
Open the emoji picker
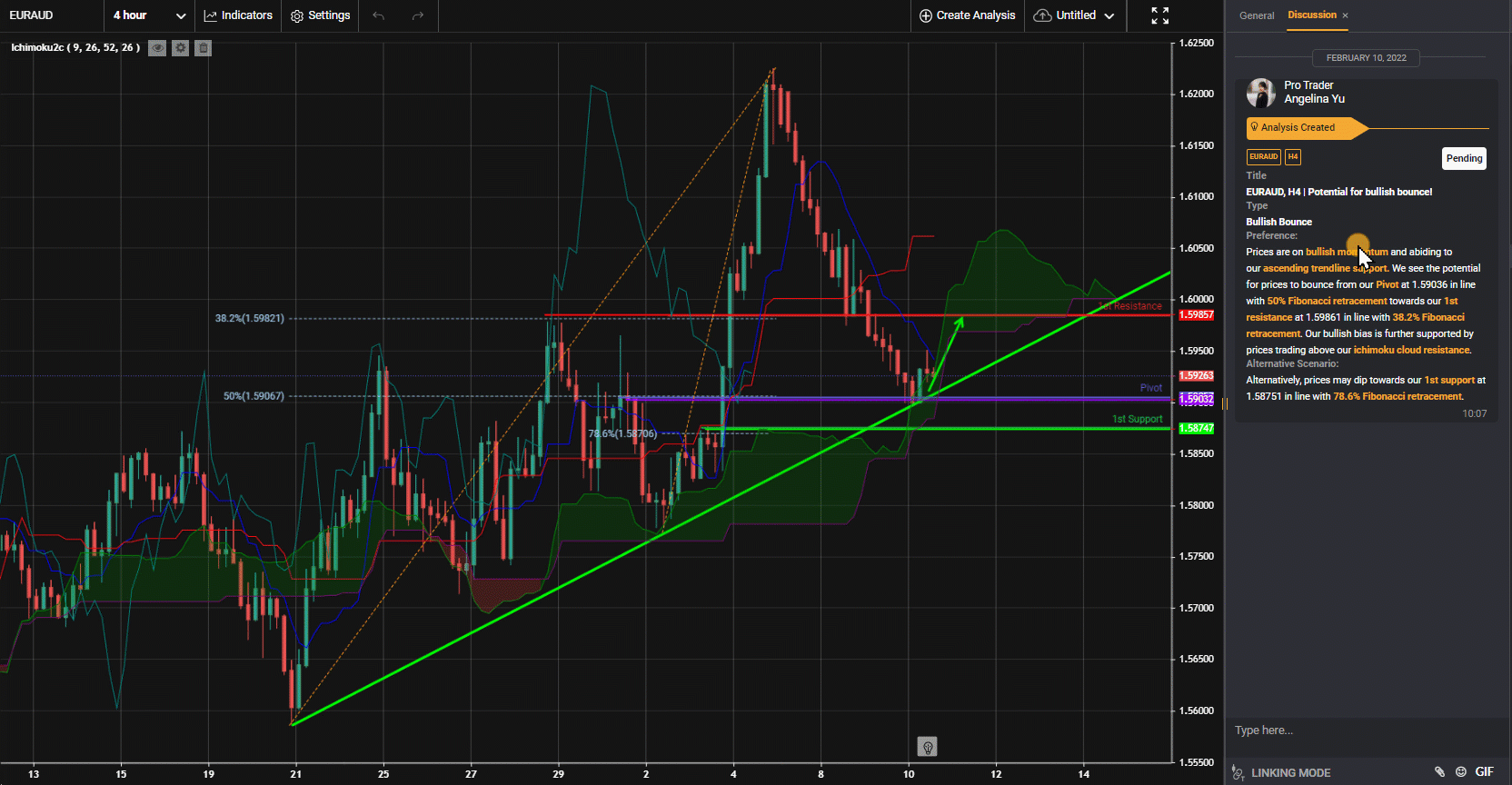pyautogui.click(x=1461, y=771)
